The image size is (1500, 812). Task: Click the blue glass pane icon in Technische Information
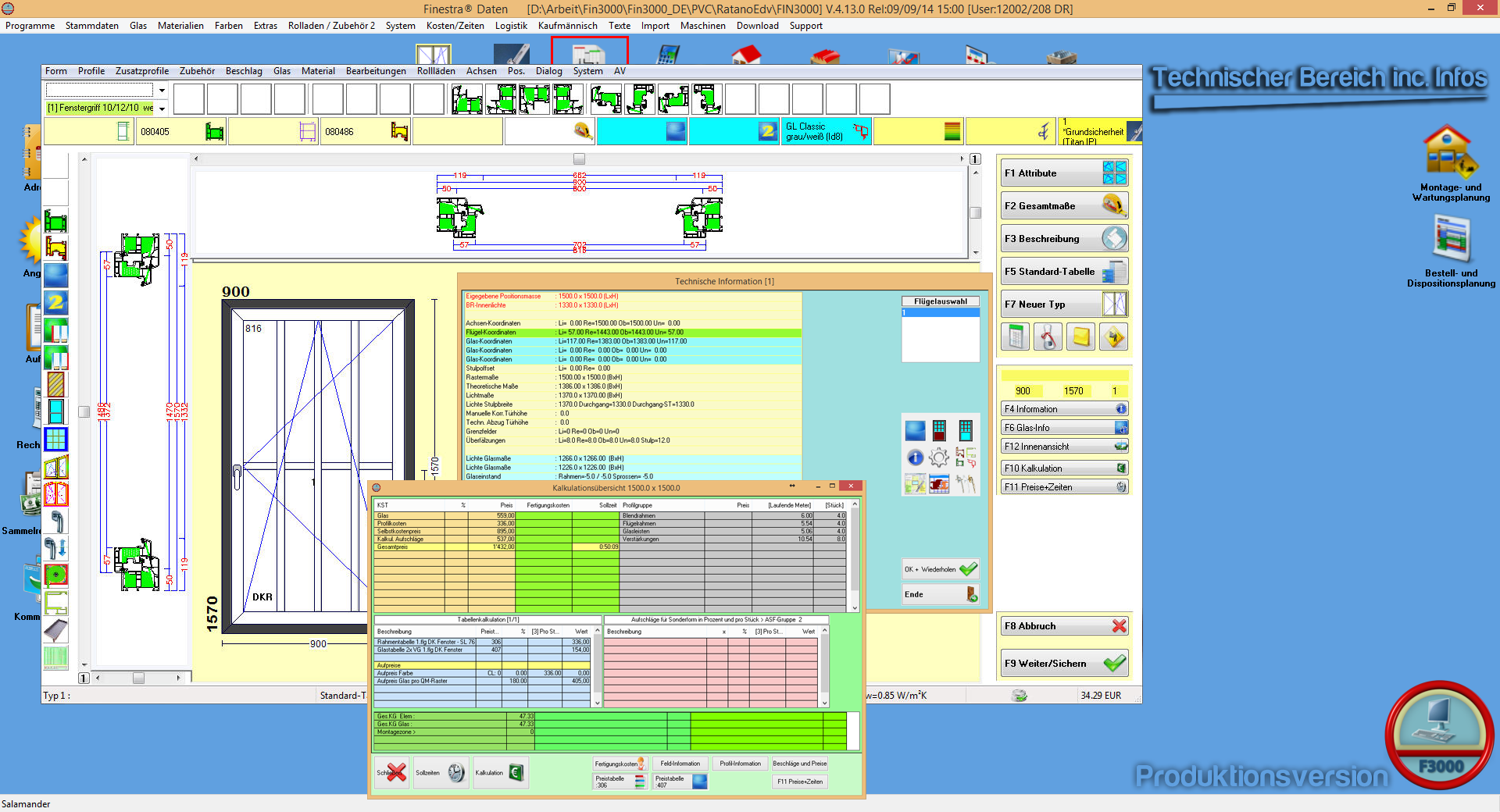coord(915,430)
